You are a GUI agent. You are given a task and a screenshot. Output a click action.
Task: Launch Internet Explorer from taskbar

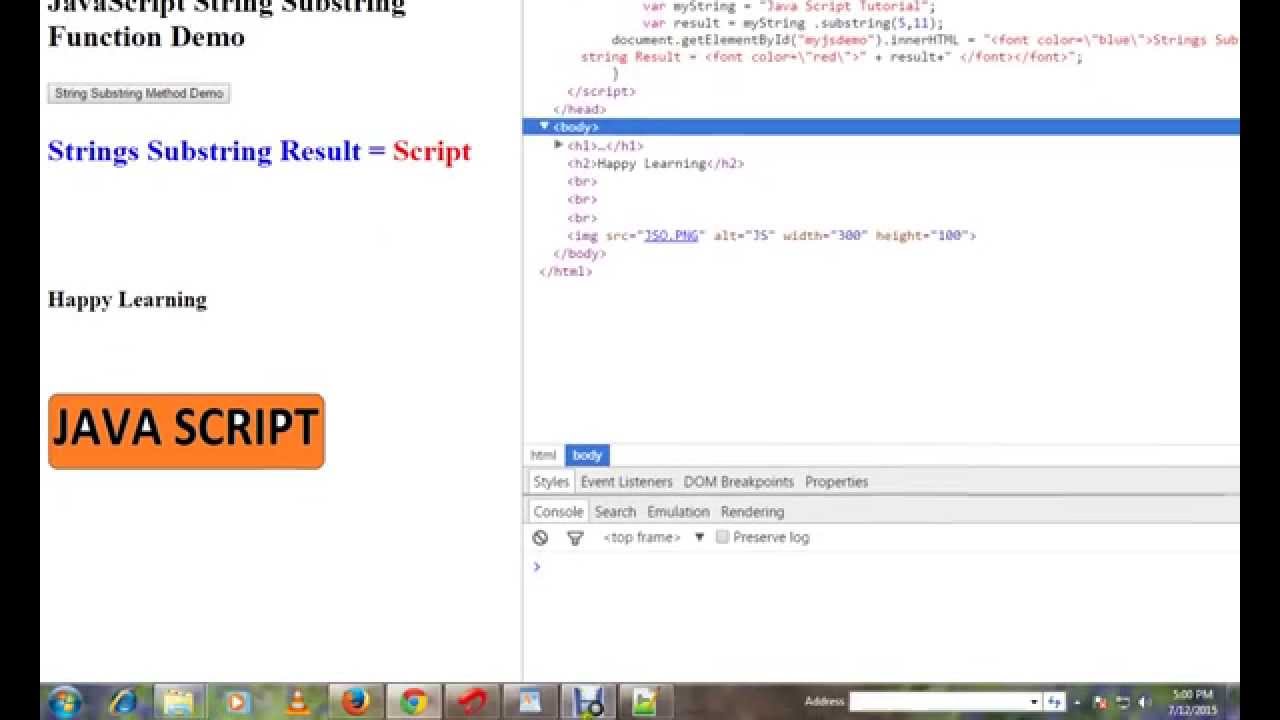click(123, 702)
